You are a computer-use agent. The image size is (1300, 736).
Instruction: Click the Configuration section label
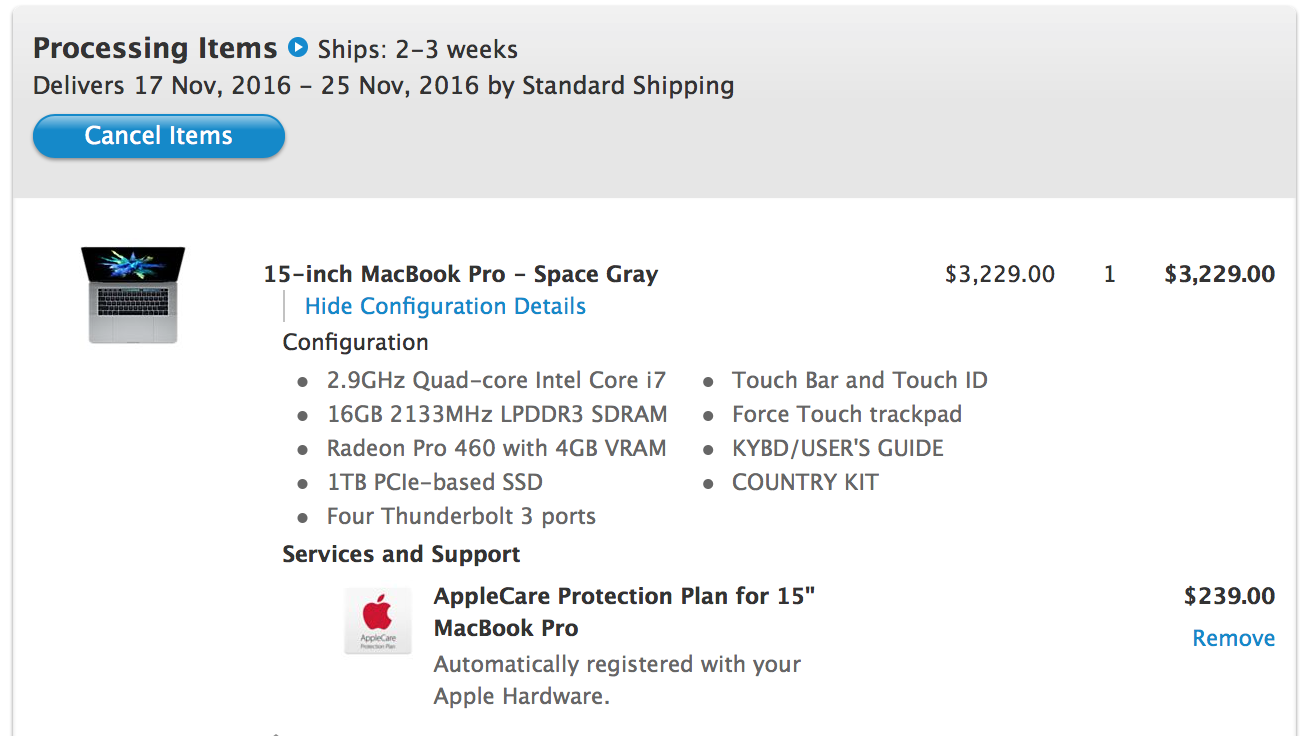pos(355,342)
